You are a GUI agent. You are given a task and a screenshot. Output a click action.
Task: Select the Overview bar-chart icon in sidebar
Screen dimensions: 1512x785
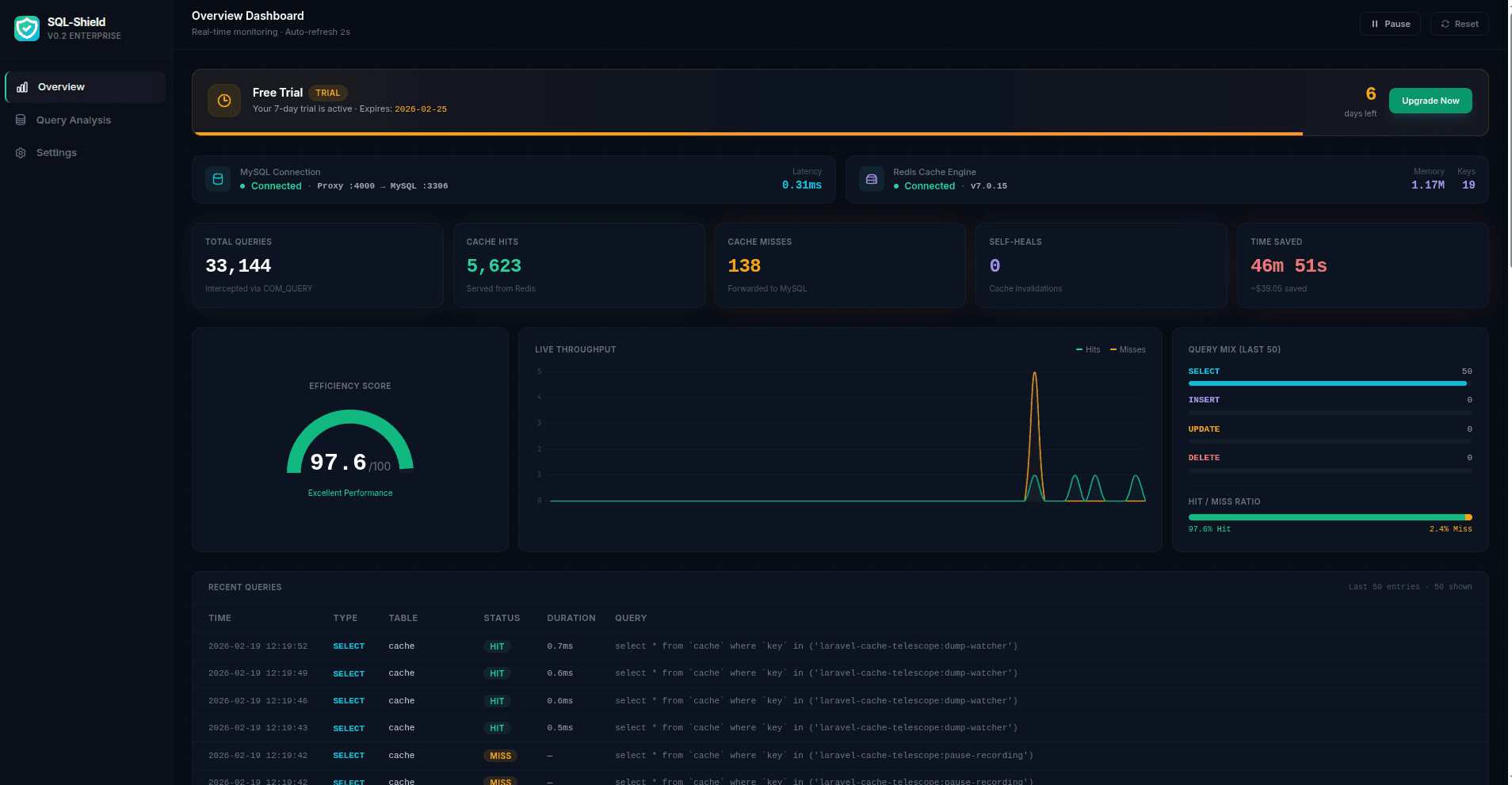tap(21, 87)
